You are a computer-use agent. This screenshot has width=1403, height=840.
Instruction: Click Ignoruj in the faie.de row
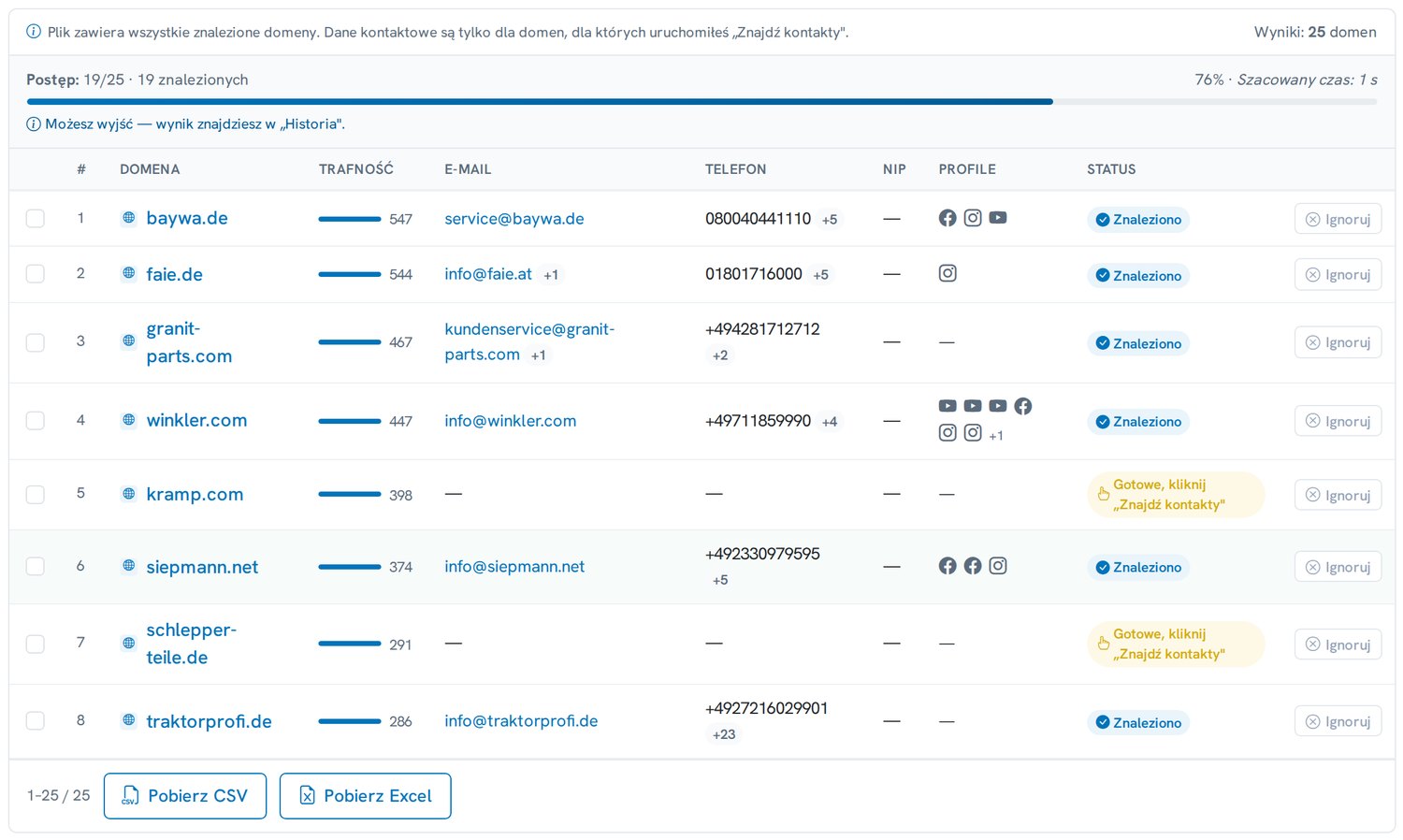(1338, 274)
